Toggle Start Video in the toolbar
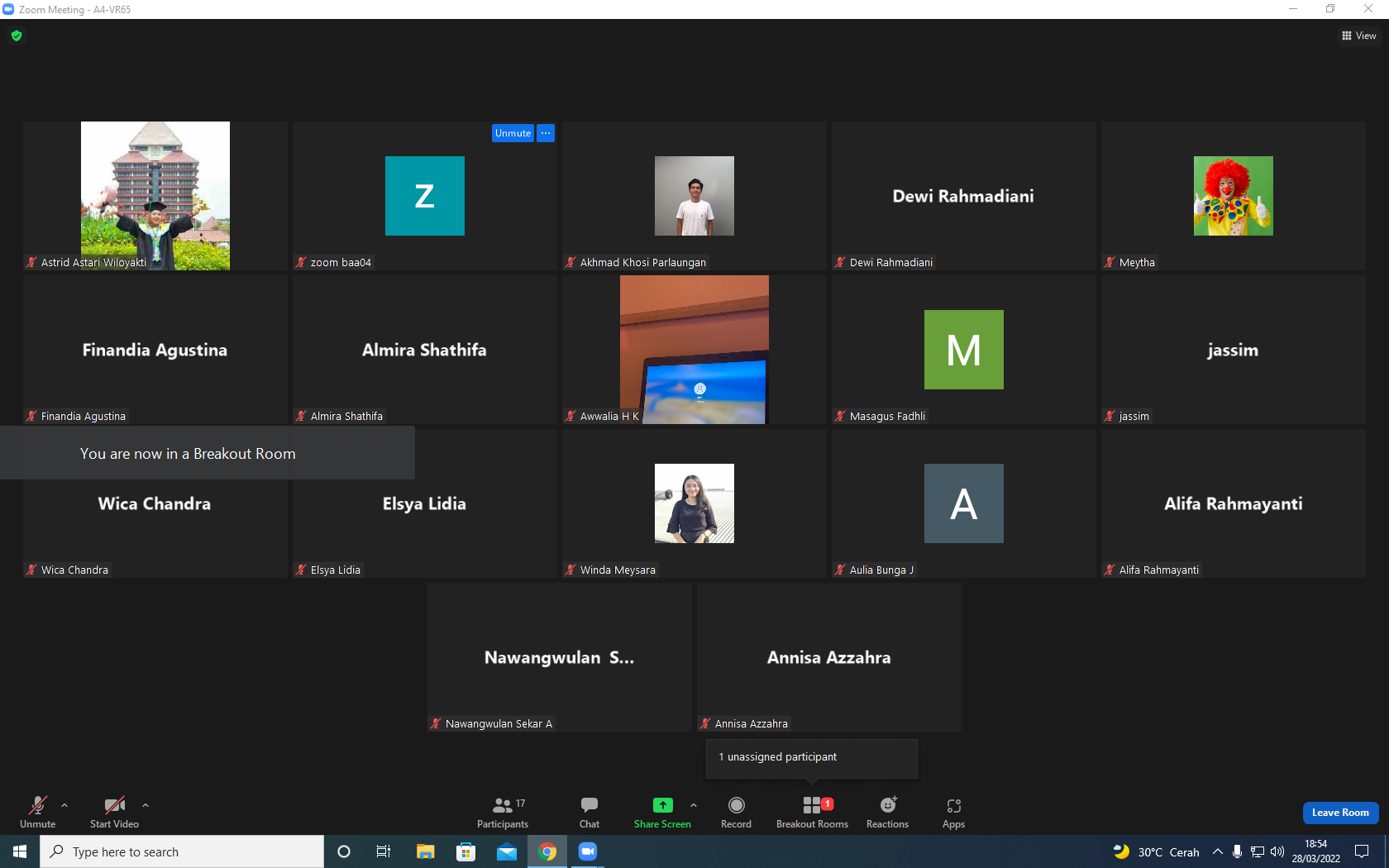 114,813
